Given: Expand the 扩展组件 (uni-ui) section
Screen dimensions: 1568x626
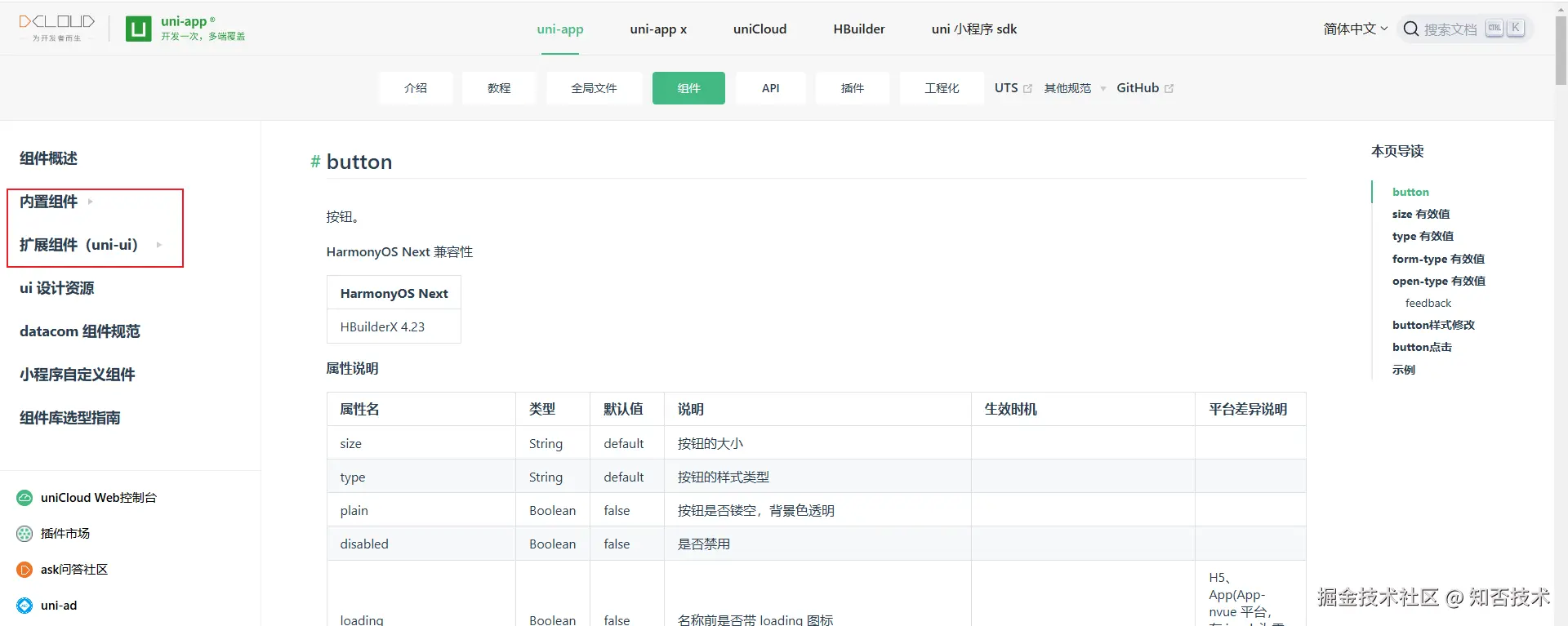Looking at the screenshot, I should pos(91,245).
